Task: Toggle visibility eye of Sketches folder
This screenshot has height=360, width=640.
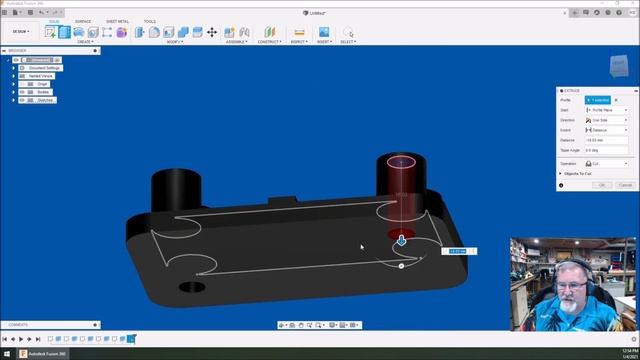Action: pos(22,100)
